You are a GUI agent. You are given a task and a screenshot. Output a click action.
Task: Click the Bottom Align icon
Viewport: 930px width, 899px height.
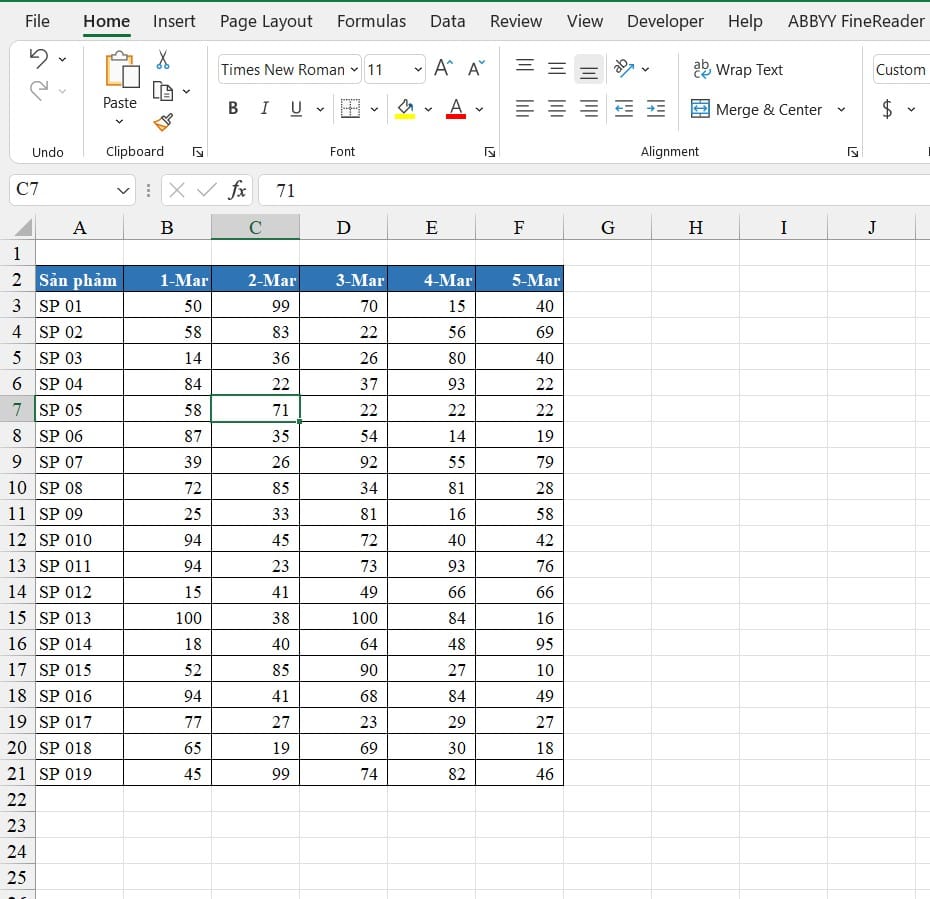coord(588,71)
